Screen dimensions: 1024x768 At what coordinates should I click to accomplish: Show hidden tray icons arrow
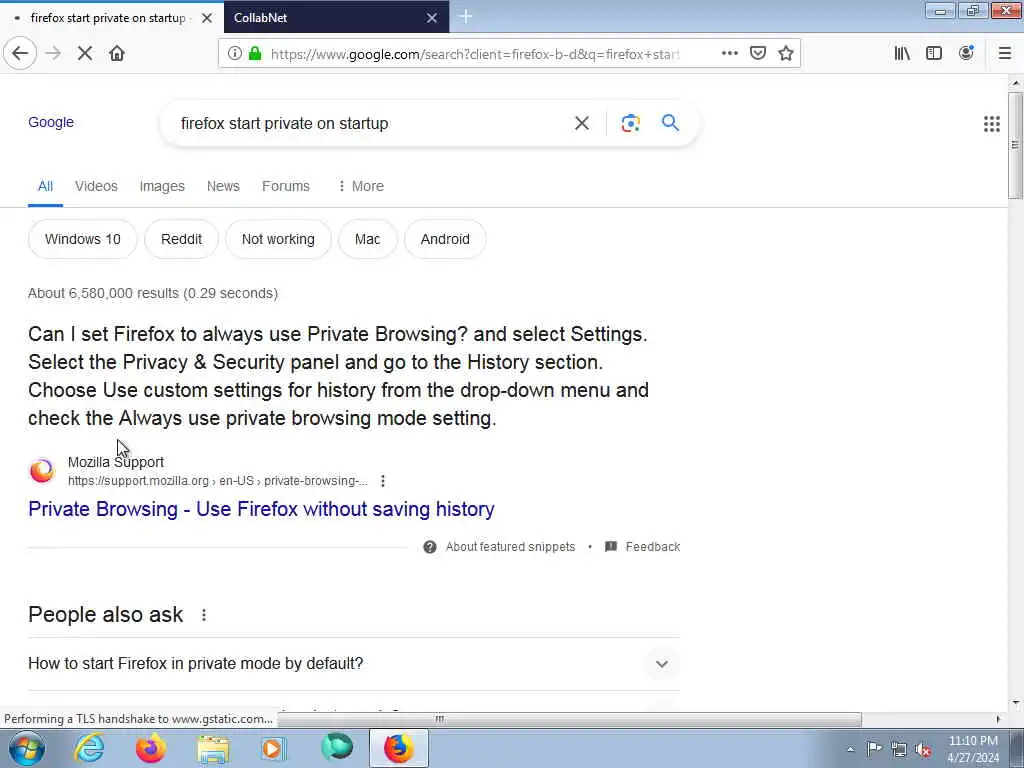click(x=850, y=749)
